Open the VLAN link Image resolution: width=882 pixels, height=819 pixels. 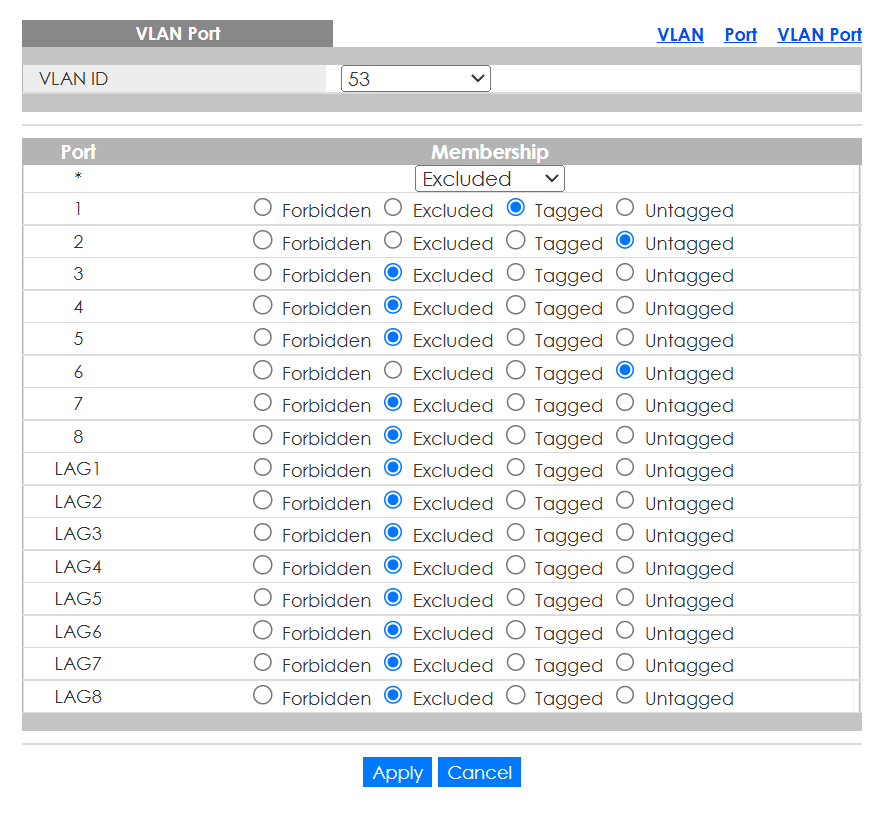pyautogui.click(x=680, y=34)
